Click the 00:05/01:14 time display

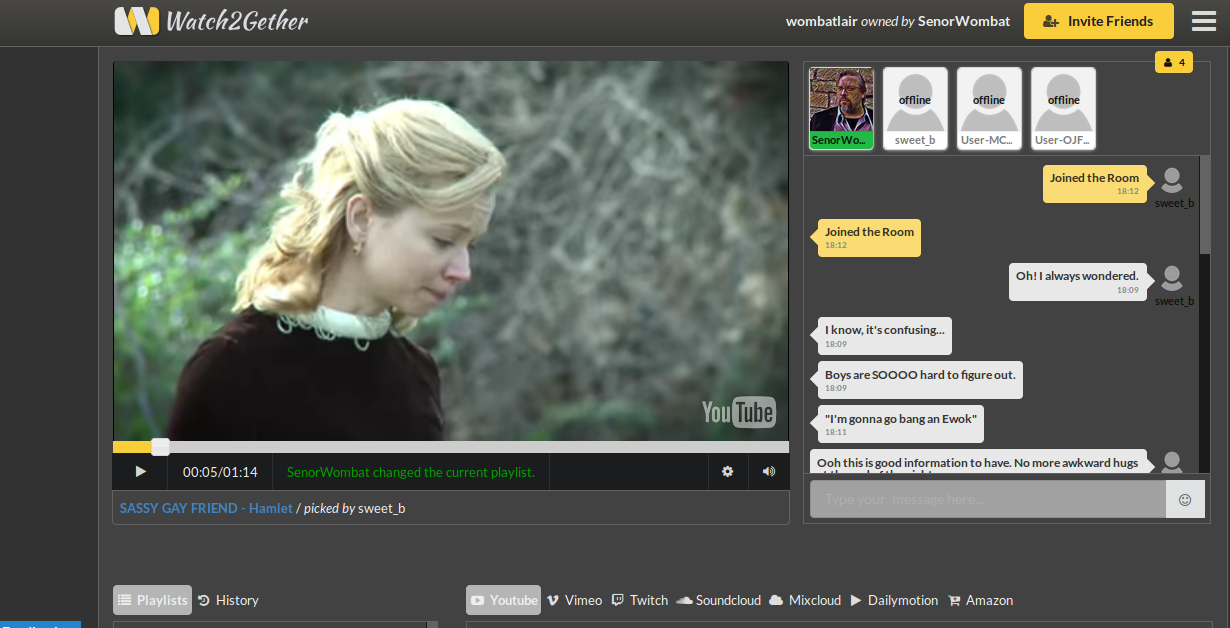click(220, 472)
